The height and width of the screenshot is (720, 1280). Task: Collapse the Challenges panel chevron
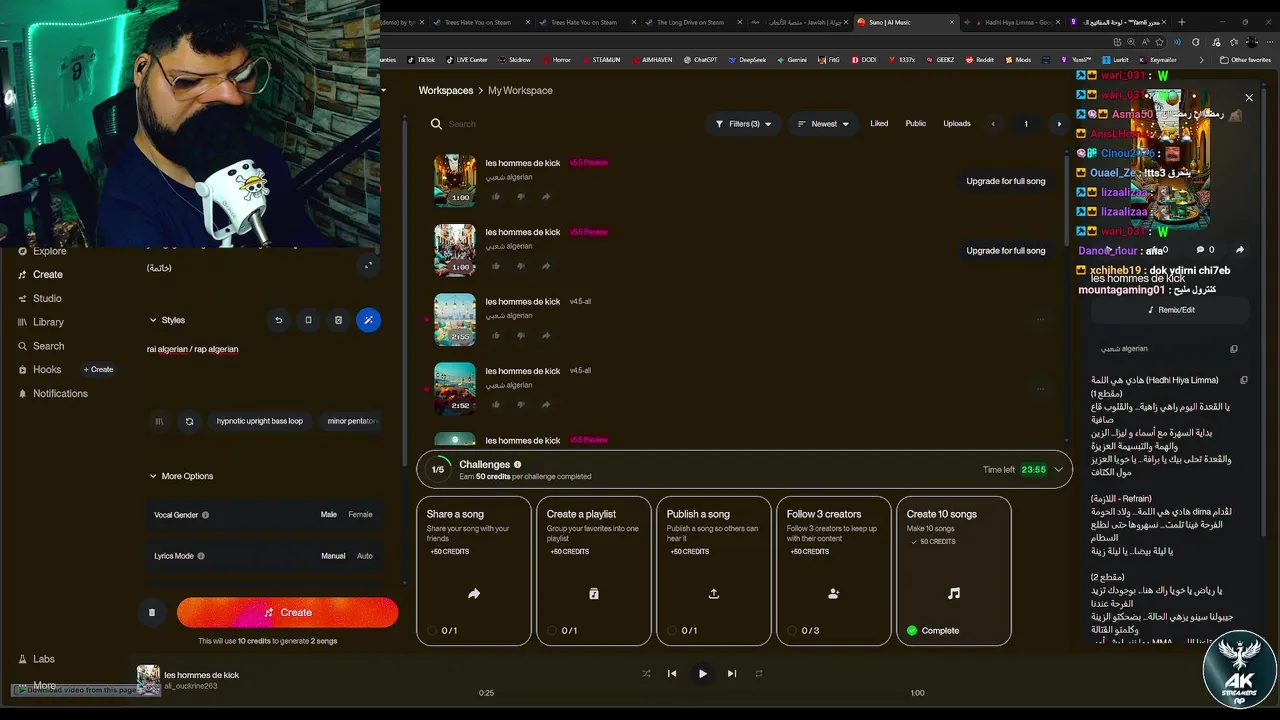tap(1058, 469)
